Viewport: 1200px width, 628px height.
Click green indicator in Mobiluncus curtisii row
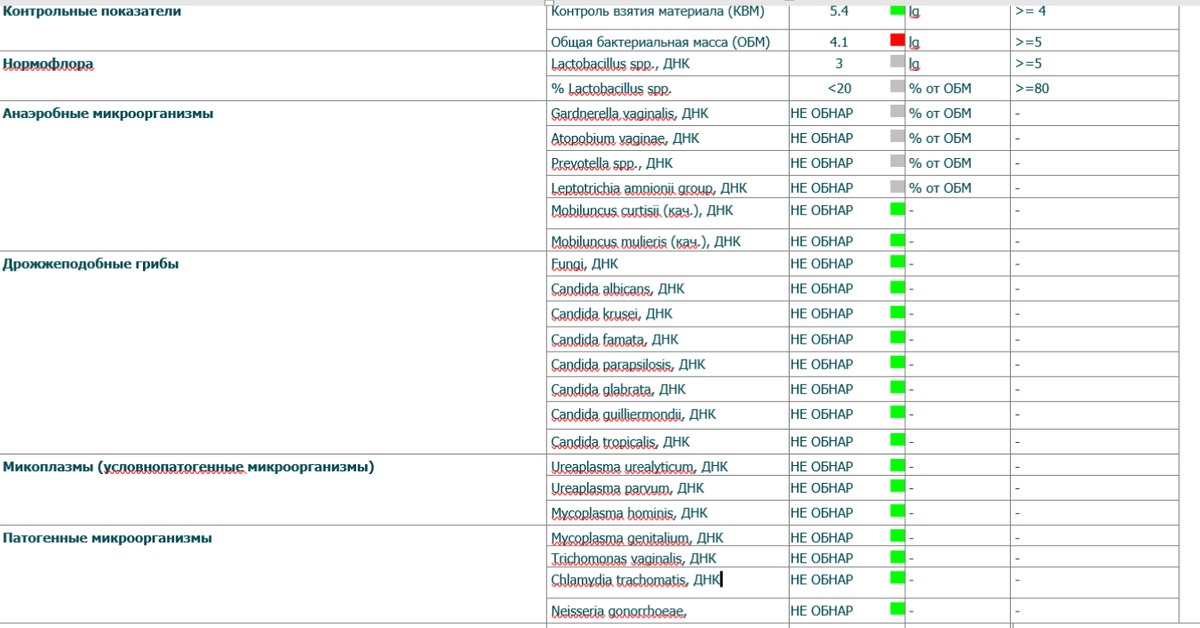click(897, 208)
